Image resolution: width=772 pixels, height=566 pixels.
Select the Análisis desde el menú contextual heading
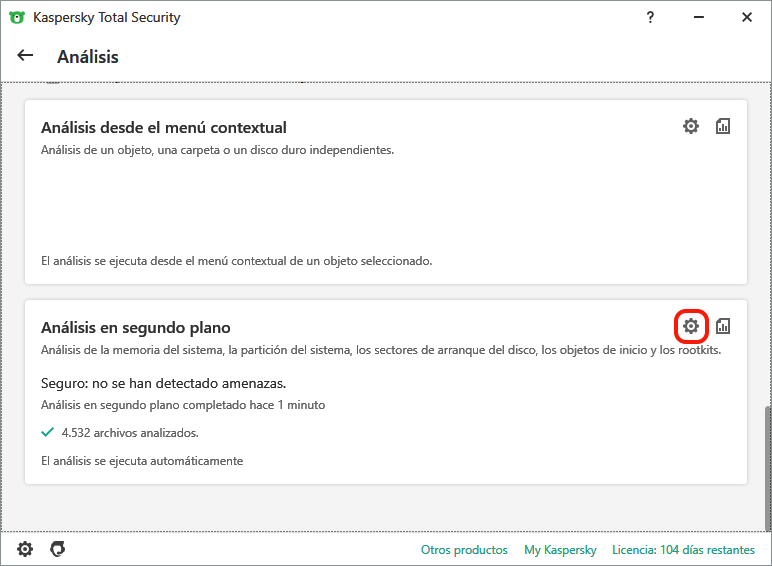tap(163, 127)
